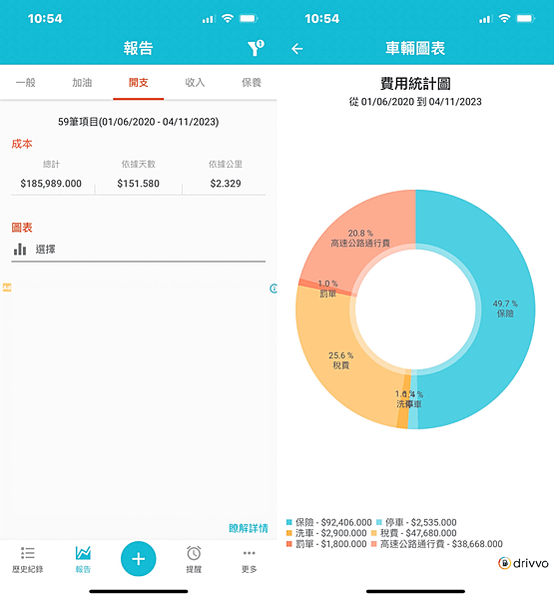Tap the 瞭解詳情 link
This screenshot has height=599, width=554.
pos(248,528)
